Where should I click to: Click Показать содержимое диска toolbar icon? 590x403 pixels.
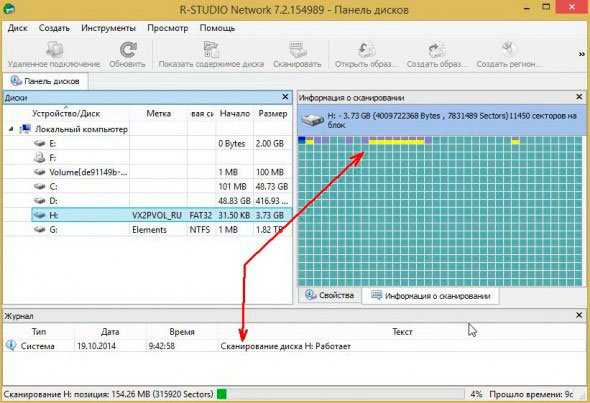(211, 50)
